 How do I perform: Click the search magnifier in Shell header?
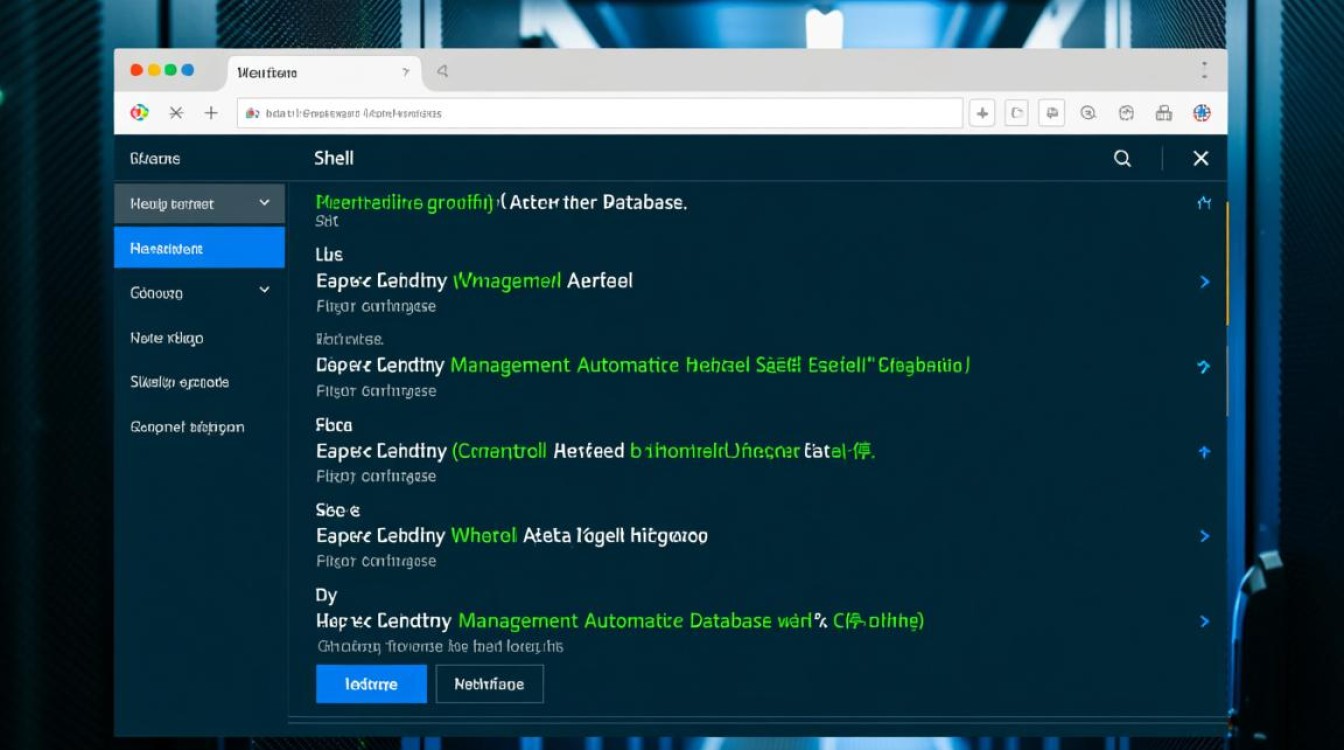pyautogui.click(x=1122, y=159)
